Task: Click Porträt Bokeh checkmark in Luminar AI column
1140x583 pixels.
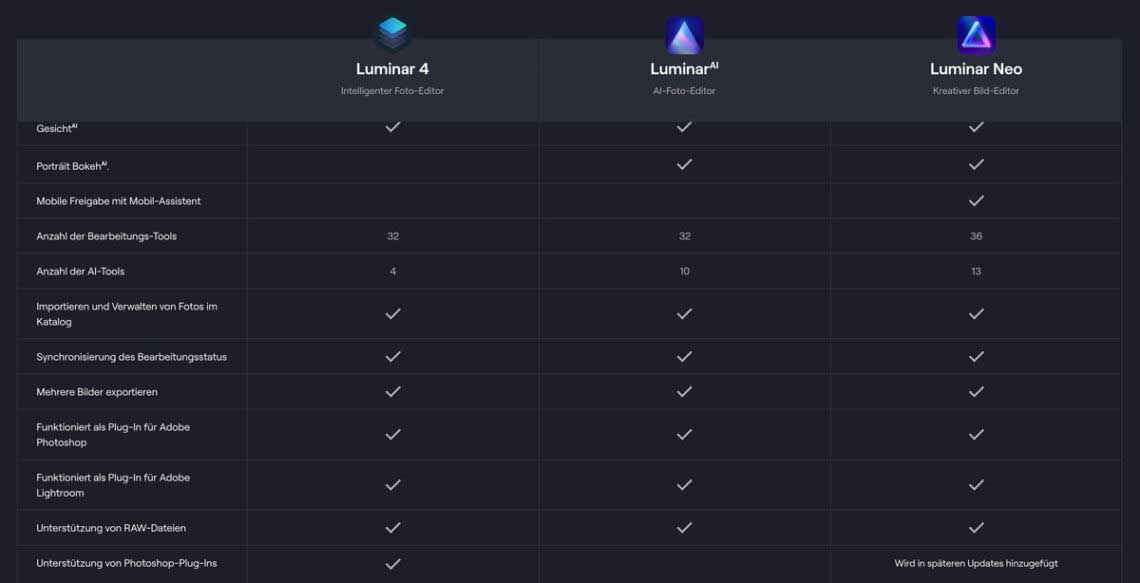Action: click(x=684, y=164)
